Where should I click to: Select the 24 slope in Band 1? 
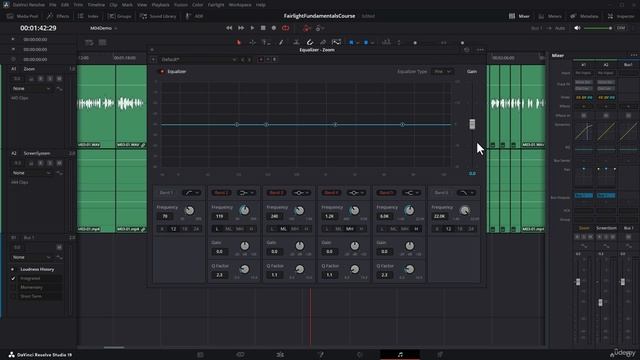(196, 229)
